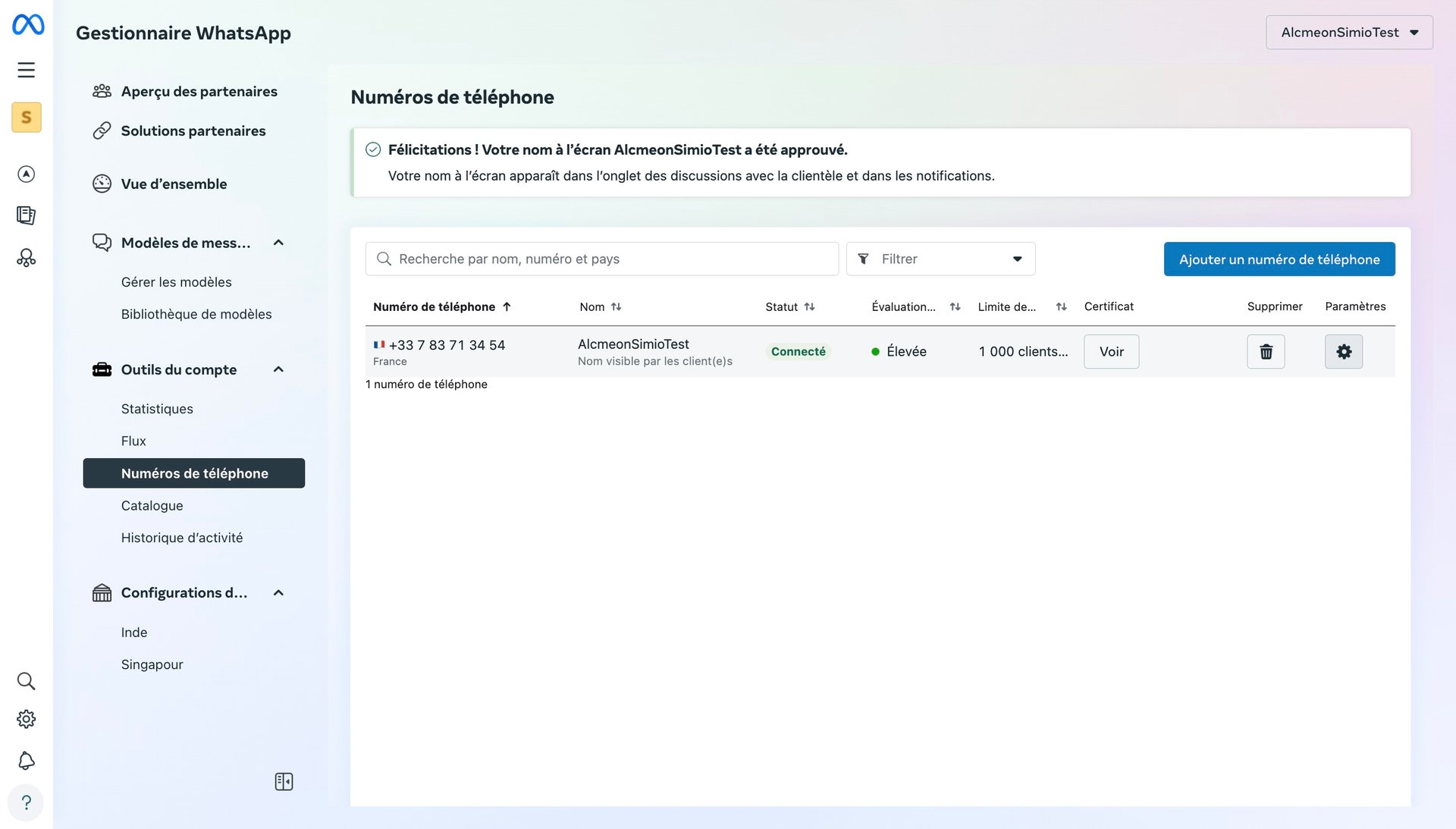Sort by Statut column arrows
The width and height of the screenshot is (1456, 829).
click(x=809, y=307)
